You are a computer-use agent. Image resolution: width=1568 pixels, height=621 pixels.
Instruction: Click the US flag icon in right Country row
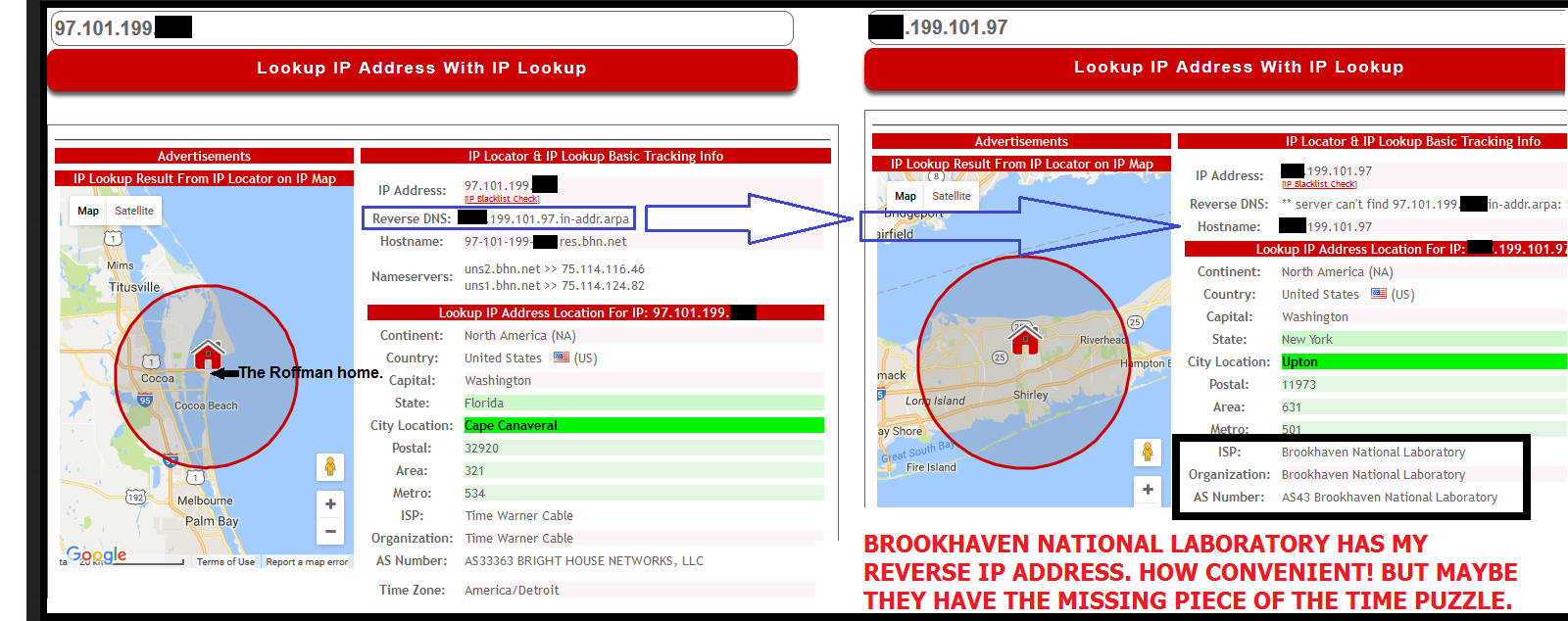click(1379, 294)
